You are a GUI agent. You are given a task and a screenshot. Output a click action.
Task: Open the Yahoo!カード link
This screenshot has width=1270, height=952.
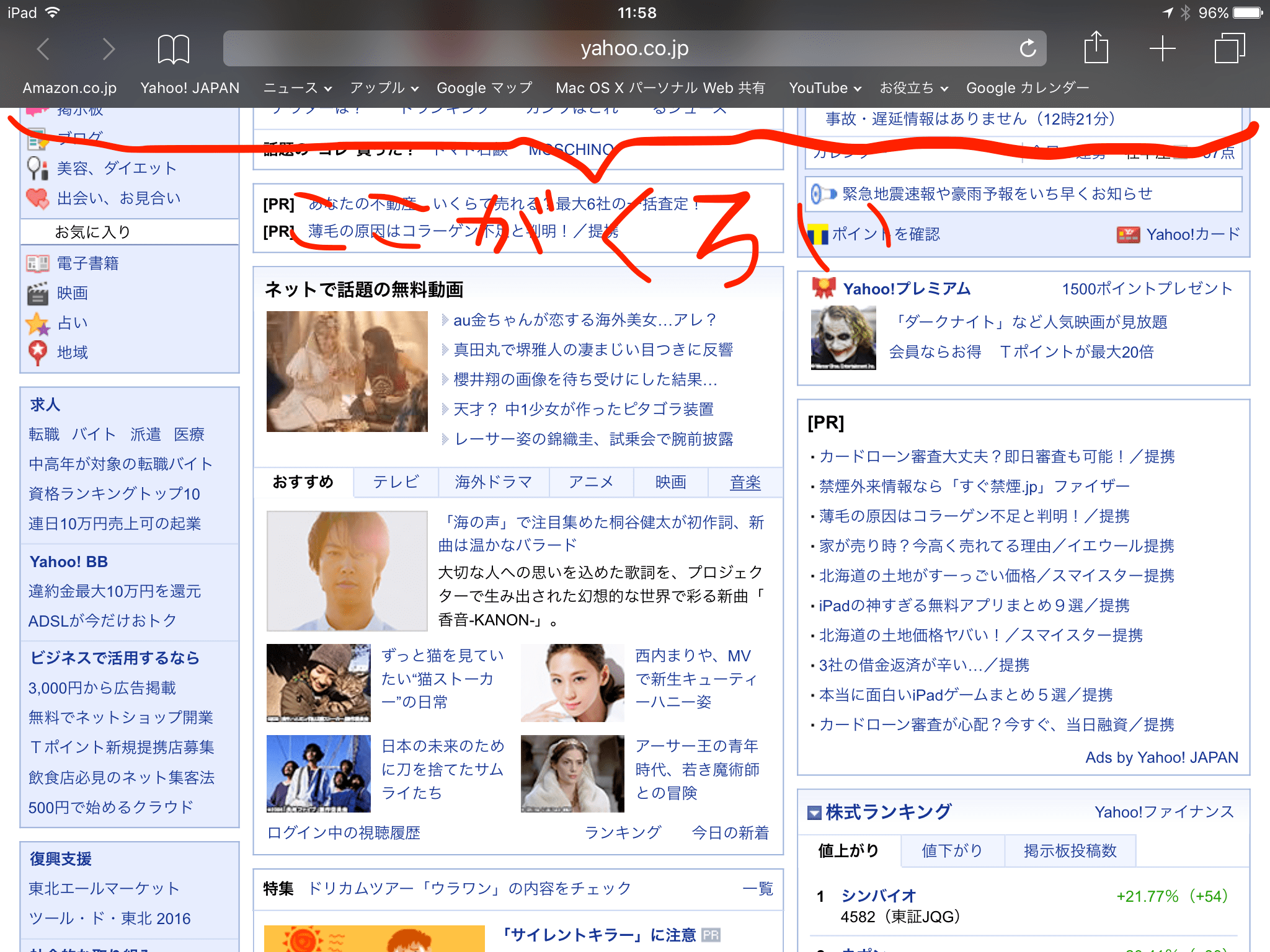tap(1192, 234)
